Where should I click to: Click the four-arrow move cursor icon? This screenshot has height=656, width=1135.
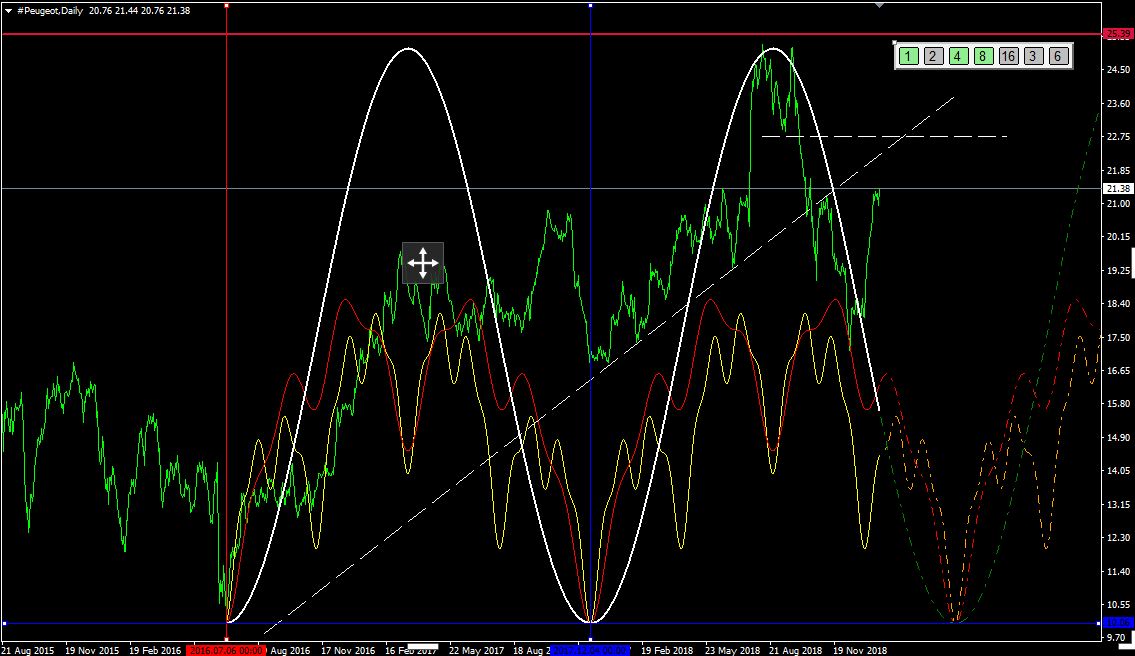coord(423,263)
